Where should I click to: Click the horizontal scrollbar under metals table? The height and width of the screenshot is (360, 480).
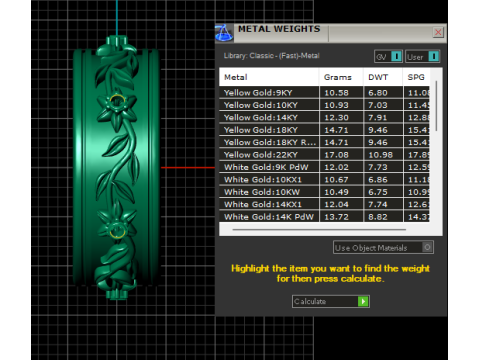tap(319, 229)
